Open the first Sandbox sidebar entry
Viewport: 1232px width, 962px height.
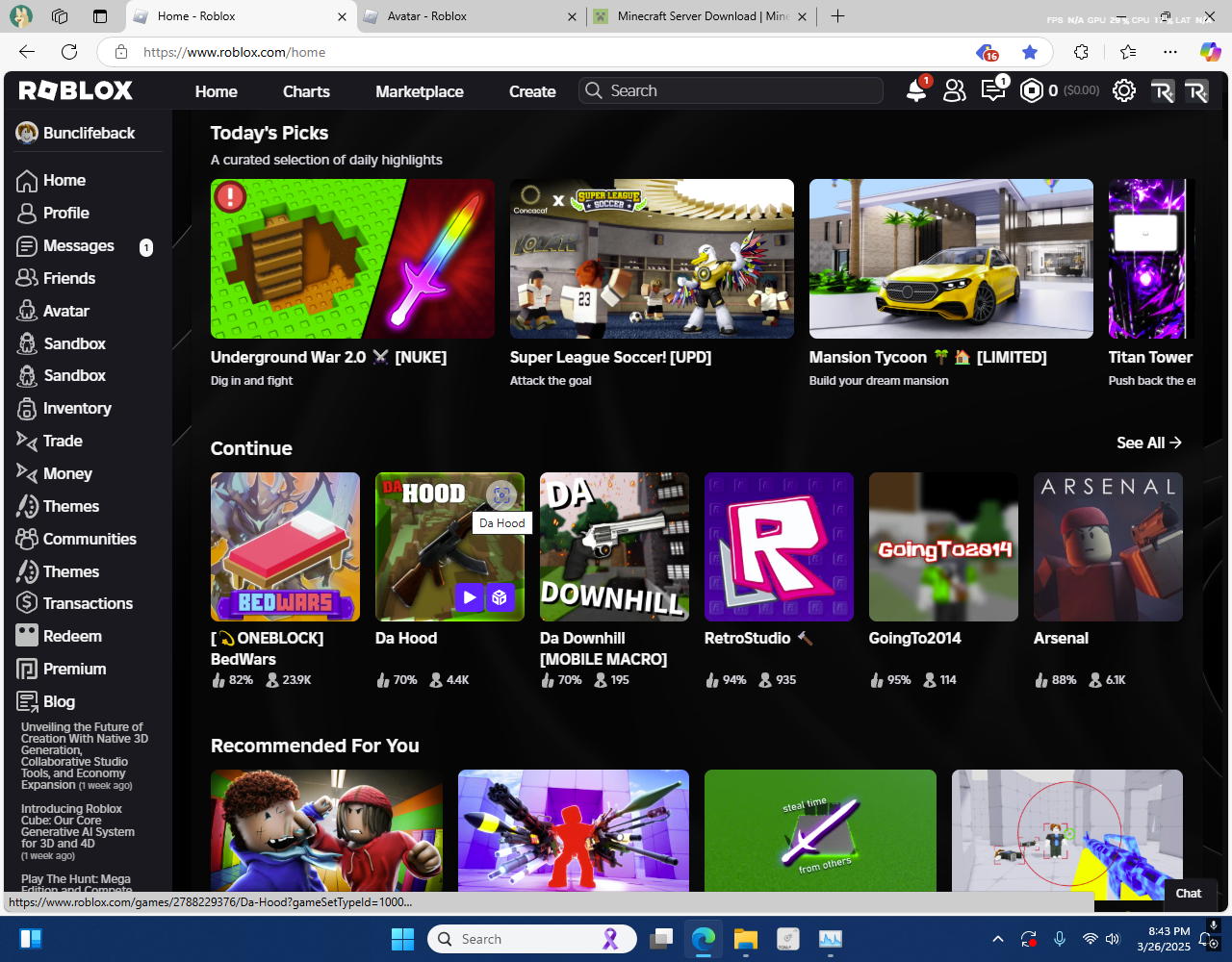click(x=61, y=343)
